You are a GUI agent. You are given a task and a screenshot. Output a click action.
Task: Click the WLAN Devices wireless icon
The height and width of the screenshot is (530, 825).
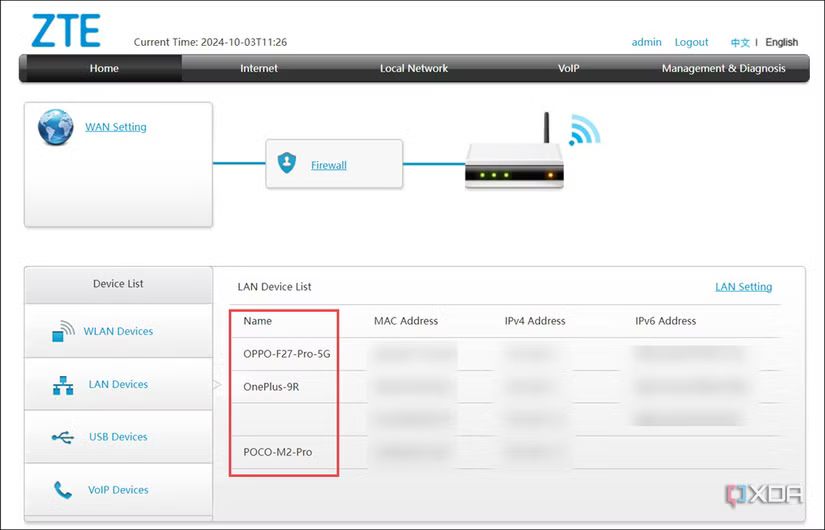[64, 332]
